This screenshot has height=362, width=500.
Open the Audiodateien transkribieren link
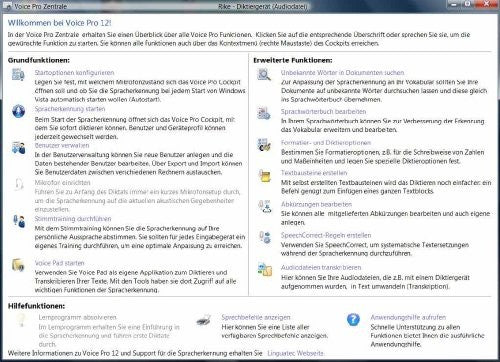point(321,267)
